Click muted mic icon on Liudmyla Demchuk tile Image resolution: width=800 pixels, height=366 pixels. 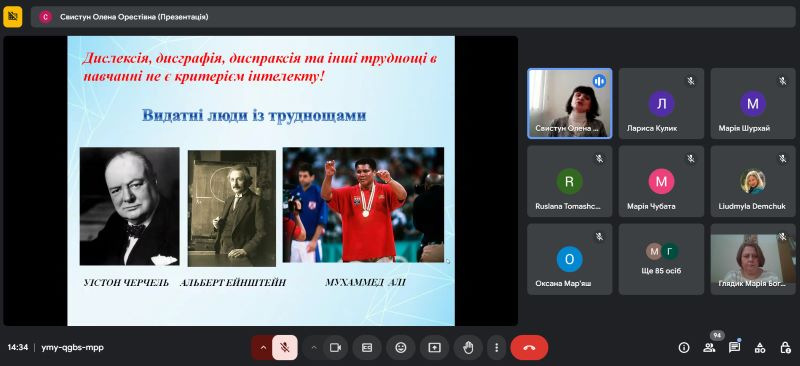[x=782, y=159]
